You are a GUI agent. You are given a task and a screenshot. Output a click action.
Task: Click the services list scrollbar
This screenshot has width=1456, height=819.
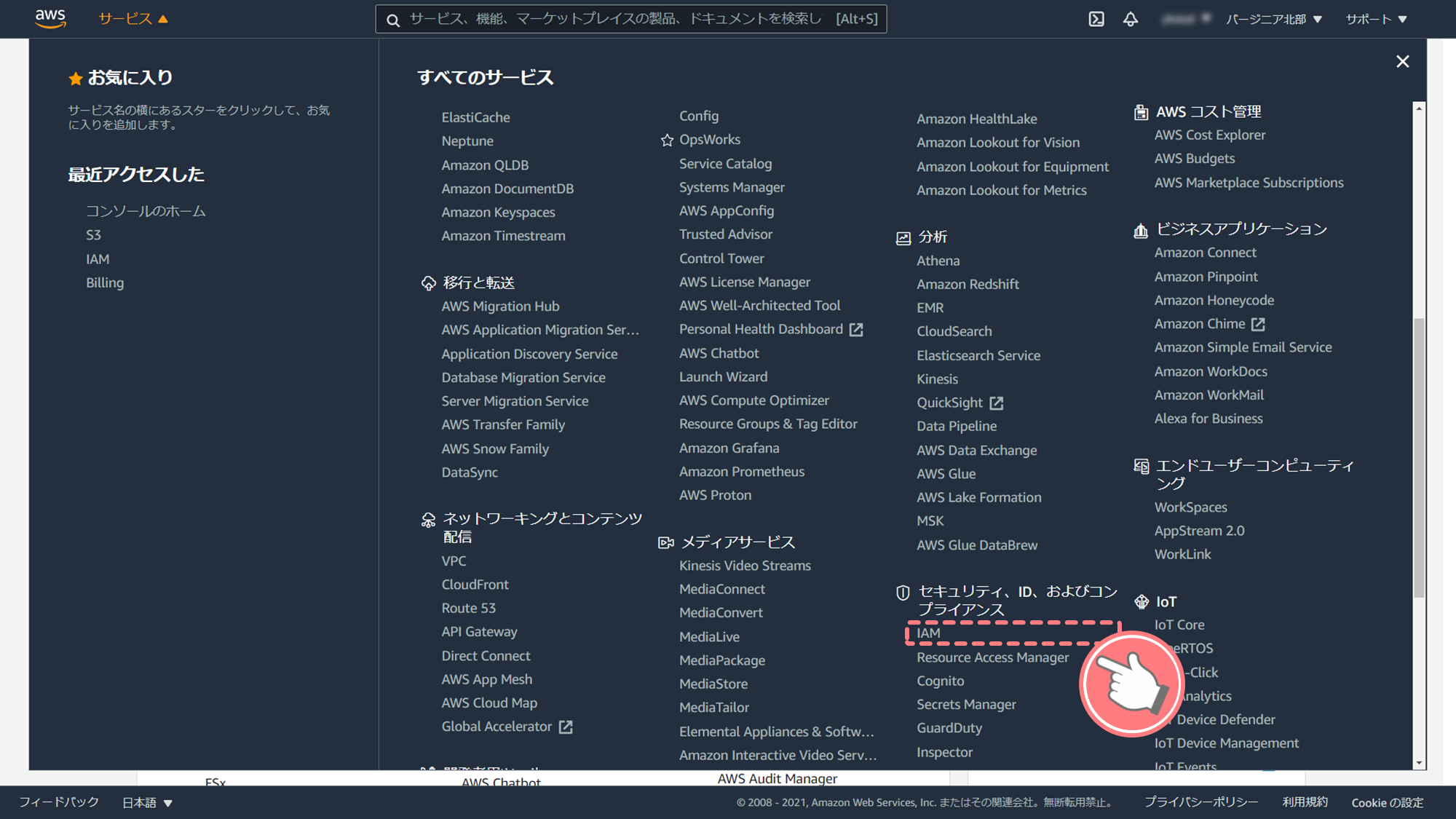coord(1418,459)
